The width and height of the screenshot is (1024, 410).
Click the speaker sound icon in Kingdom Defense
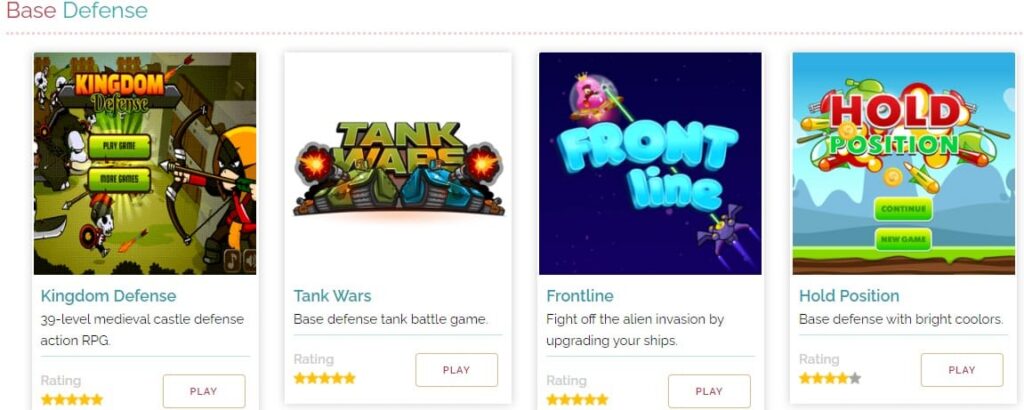click(x=249, y=261)
